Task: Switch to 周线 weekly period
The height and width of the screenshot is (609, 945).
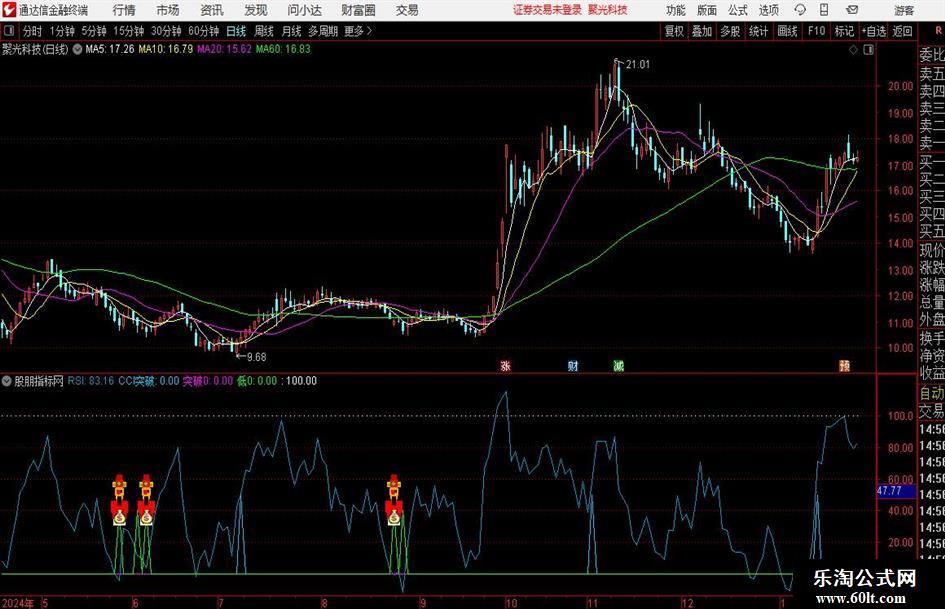Action: point(264,31)
